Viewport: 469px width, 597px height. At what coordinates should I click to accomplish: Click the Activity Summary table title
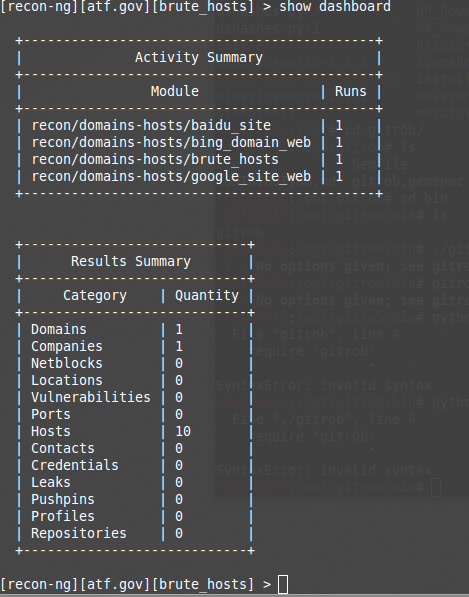pos(199,57)
